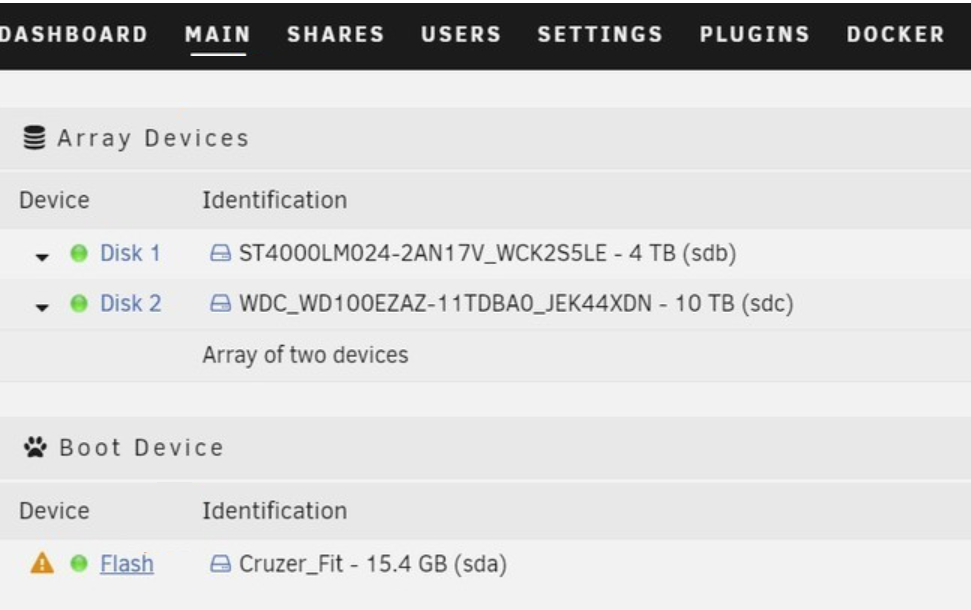Click the drive icon beside Cruzer_Fit

(x=220, y=565)
